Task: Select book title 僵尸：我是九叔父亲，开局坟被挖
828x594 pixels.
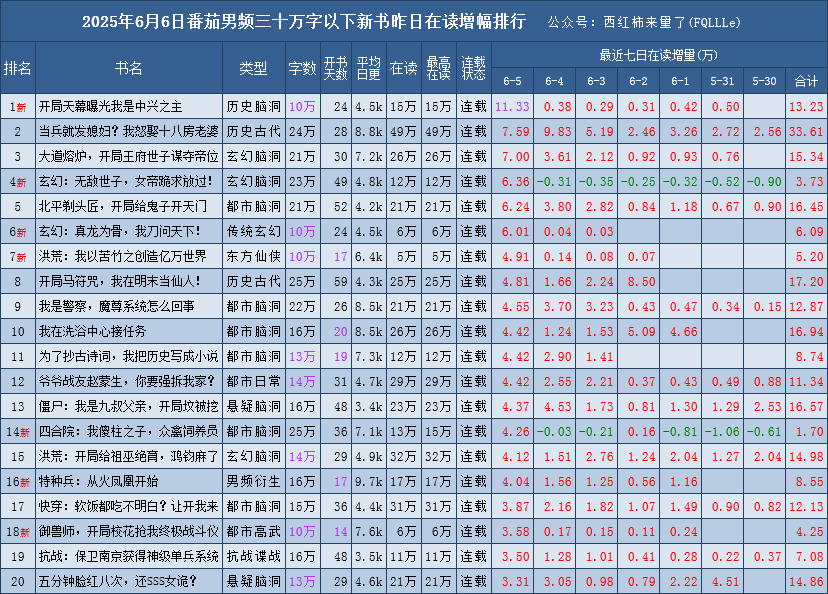Action: (128, 407)
